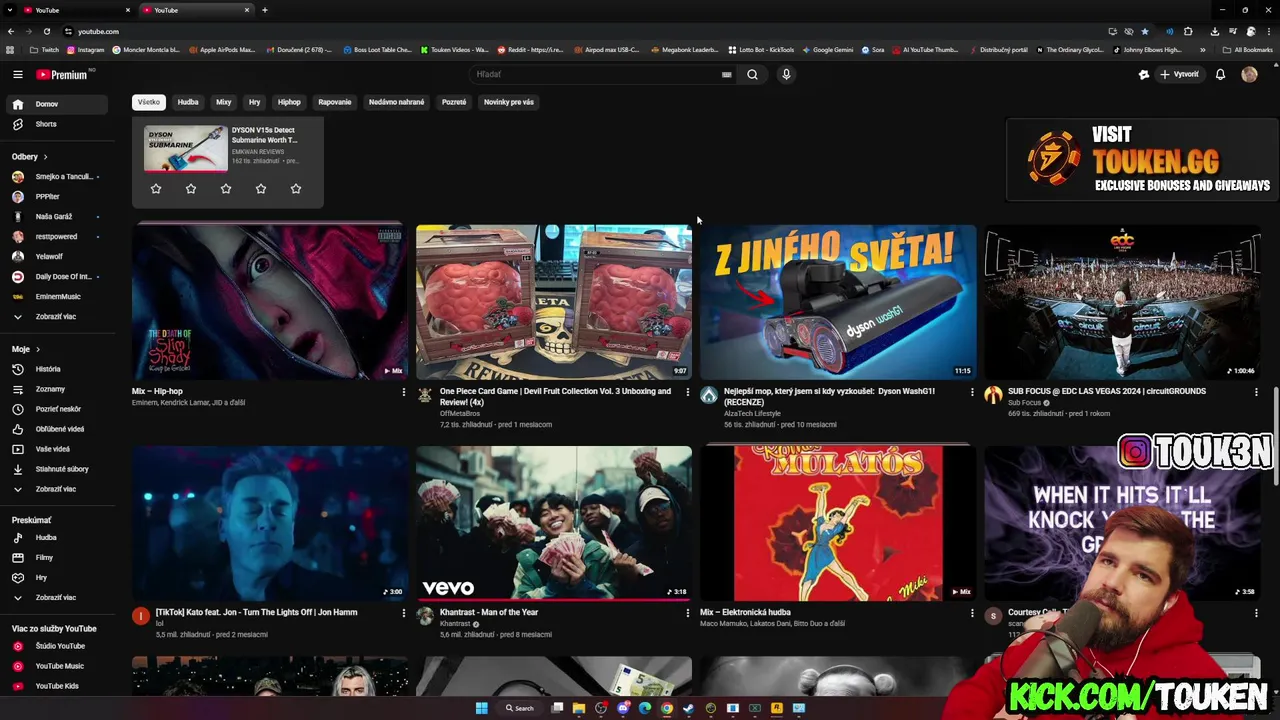Open the YouTube hamburger guide menu
The width and height of the screenshot is (1280, 720).
point(17,74)
